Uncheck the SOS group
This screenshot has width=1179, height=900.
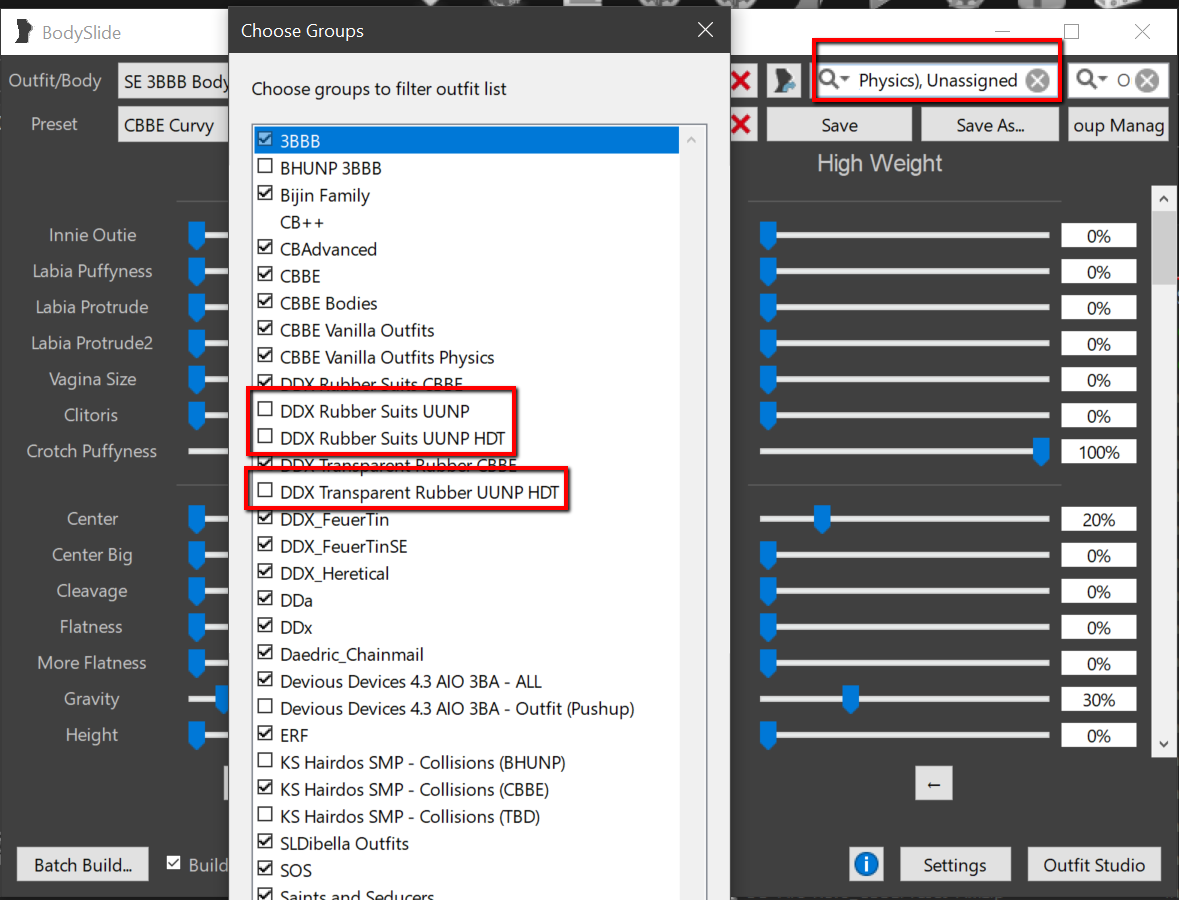pyautogui.click(x=265, y=869)
